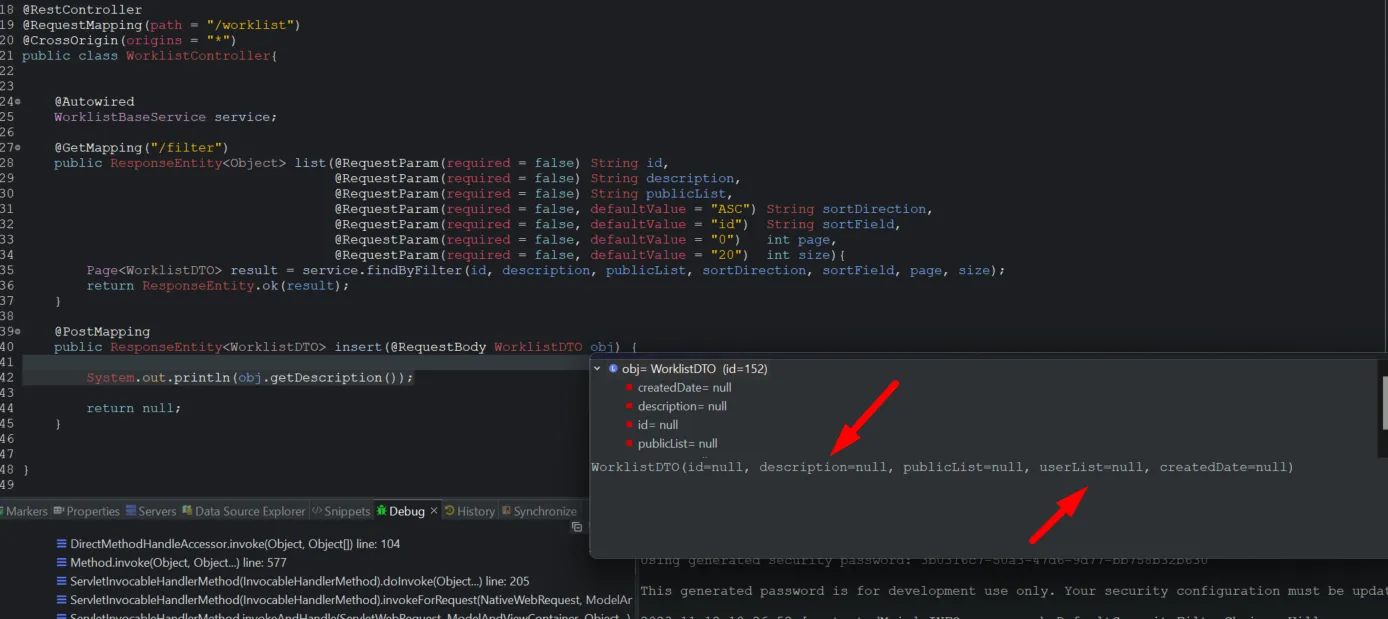Image resolution: width=1388 pixels, height=619 pixels.
Task: Click the Debug bug icon
Action: (x=381, y=511)
